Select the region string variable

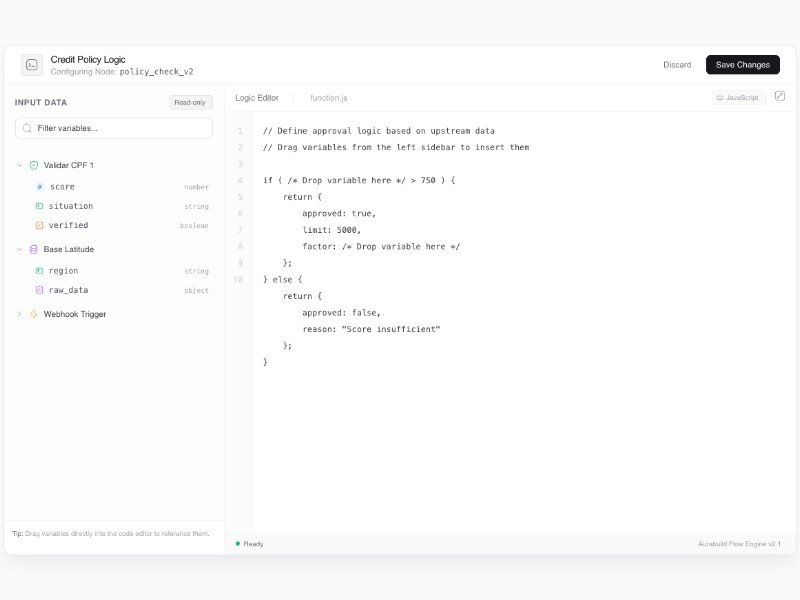pyautogui.click(x=63, y=271)
